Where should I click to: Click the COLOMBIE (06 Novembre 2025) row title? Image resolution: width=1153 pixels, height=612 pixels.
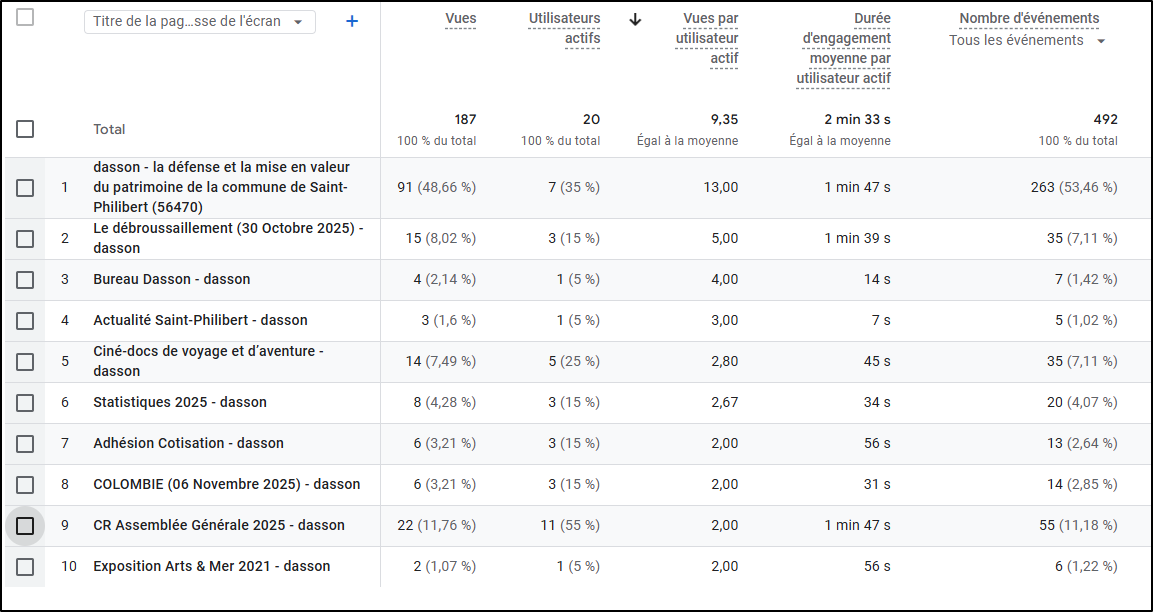(x=226, y=484)
